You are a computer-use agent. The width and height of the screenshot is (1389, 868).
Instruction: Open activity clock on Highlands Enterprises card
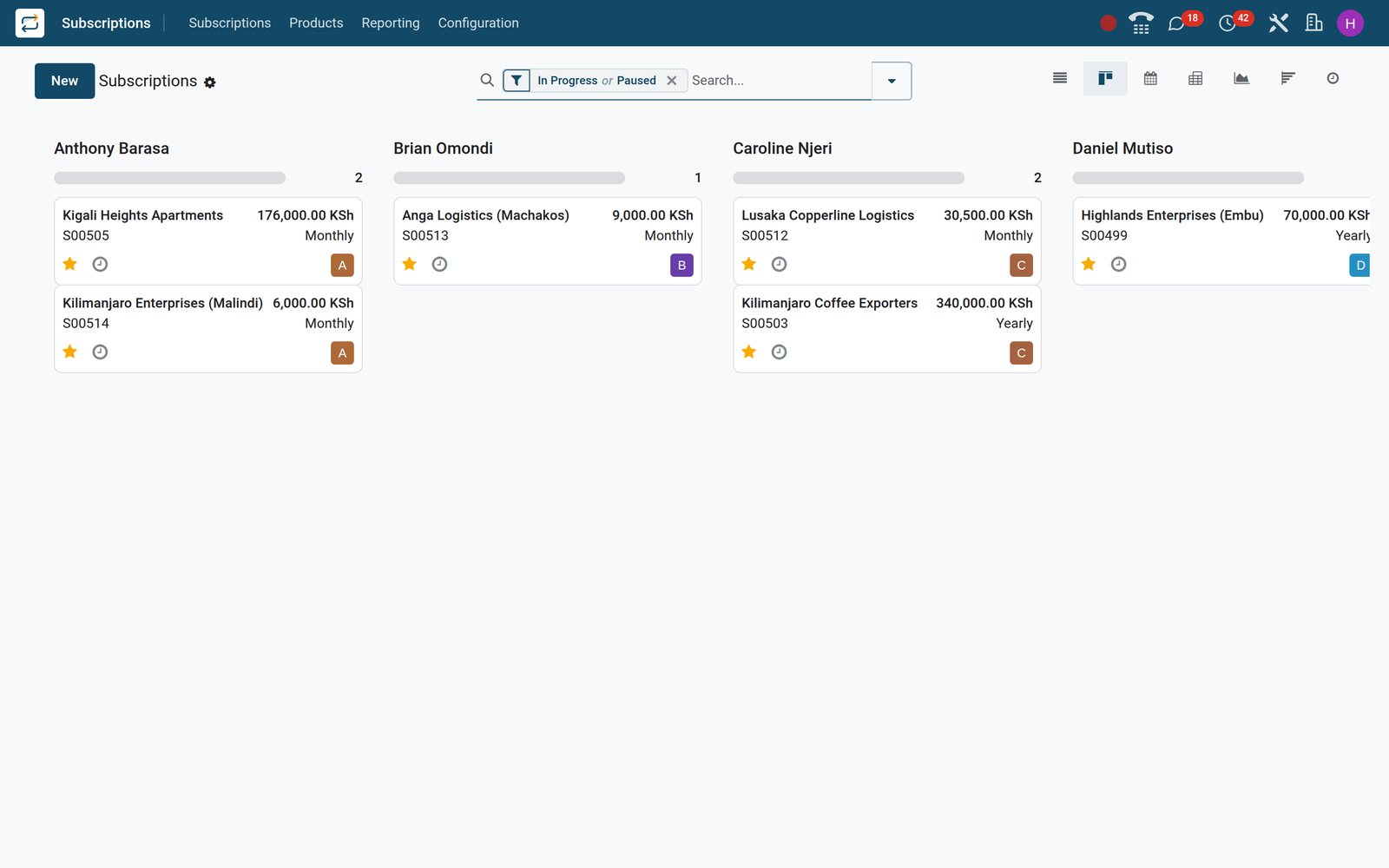pyautogui.click(x=1118, y=264)
